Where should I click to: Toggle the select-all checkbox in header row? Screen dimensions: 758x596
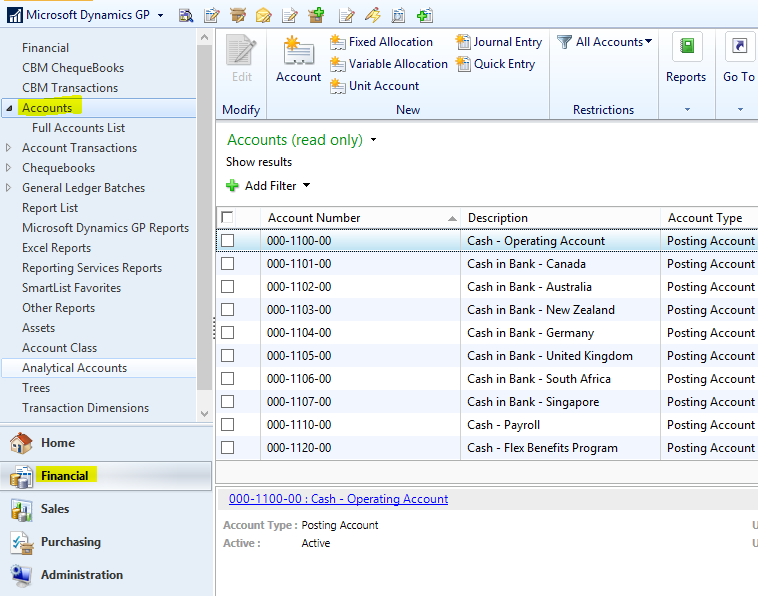pos(227,217)
